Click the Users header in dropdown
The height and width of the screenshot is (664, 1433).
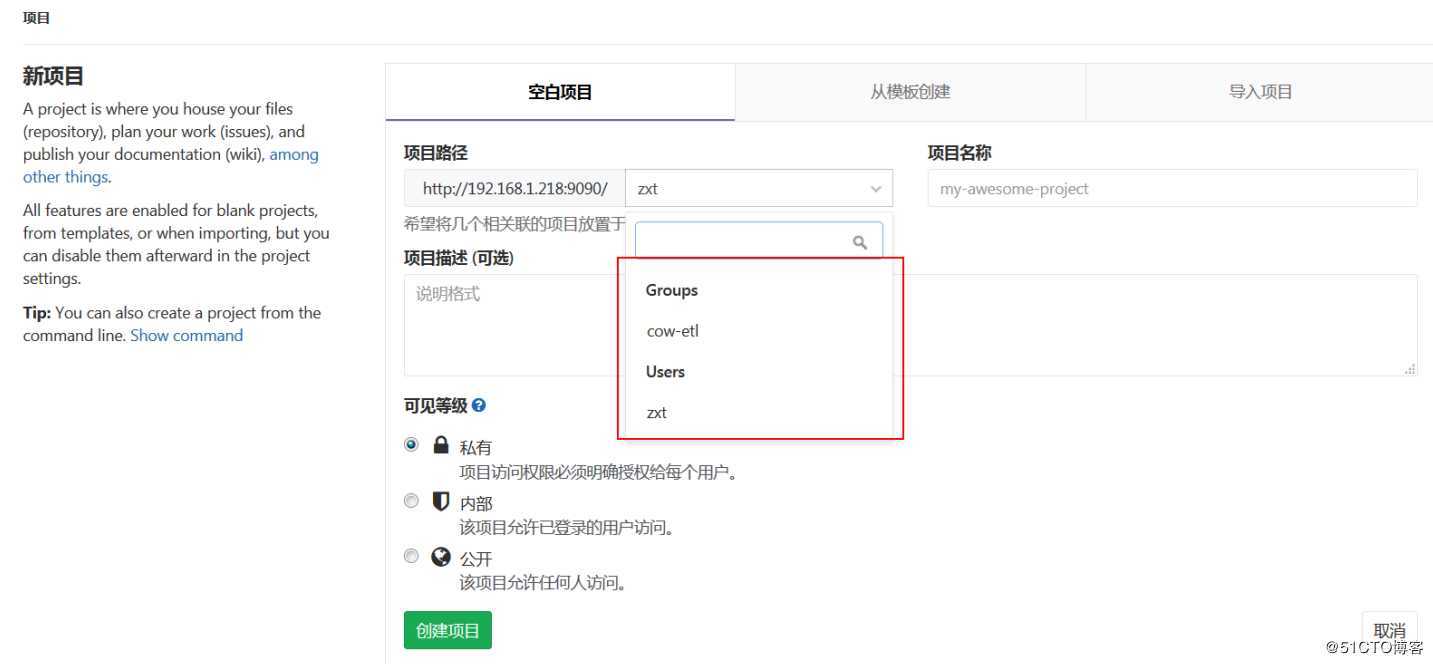point(665,371)
